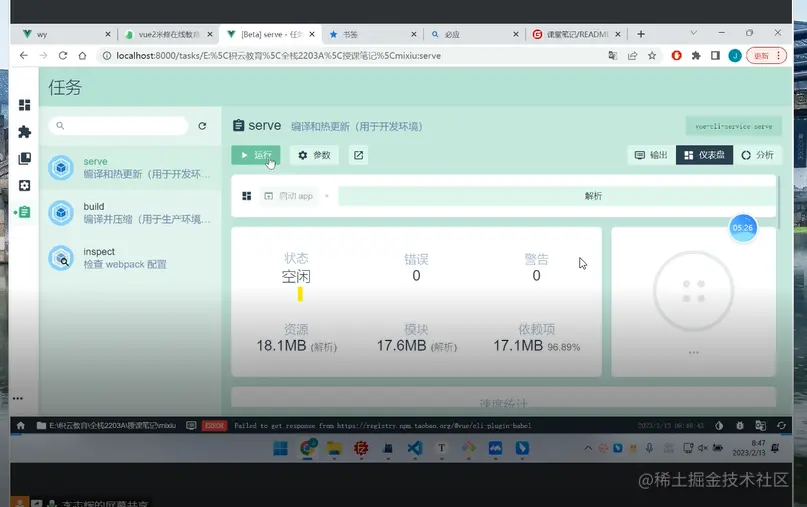Switch to the 输出 output tab
The width and height of the screenshot is (807, 507).
(x=651, y=155)
